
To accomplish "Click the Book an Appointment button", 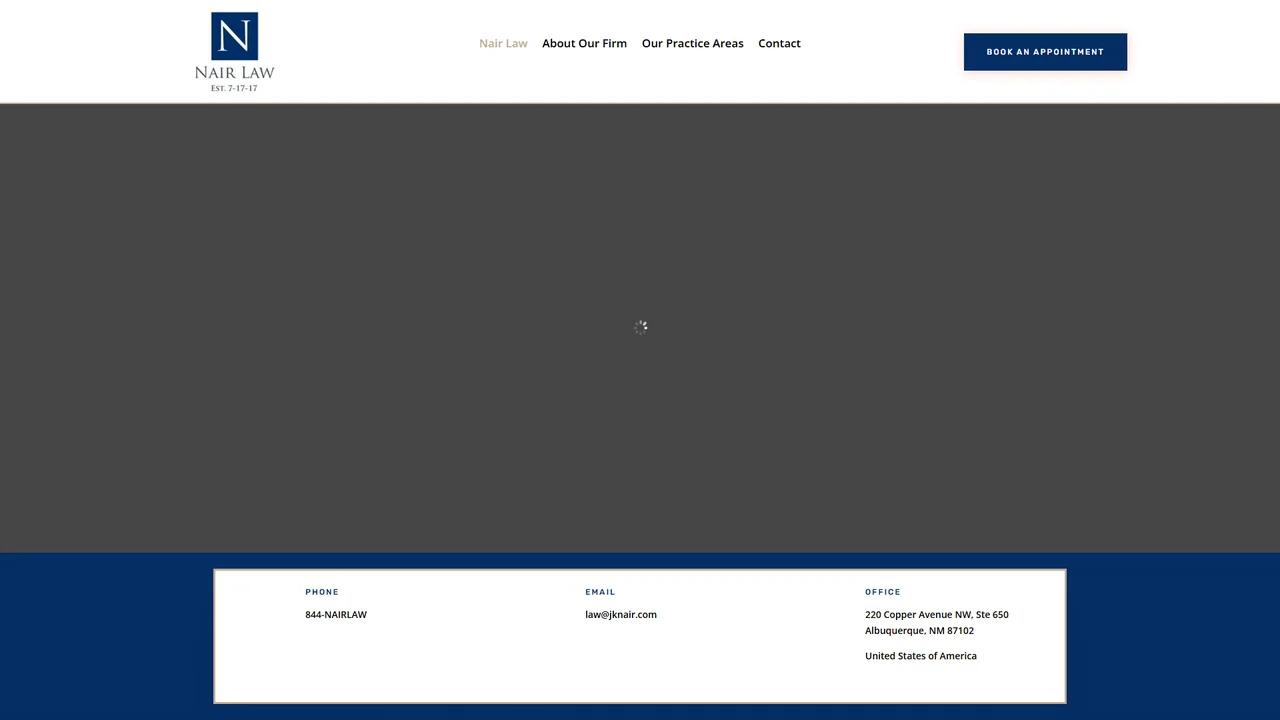I will tap(1045, 52).
